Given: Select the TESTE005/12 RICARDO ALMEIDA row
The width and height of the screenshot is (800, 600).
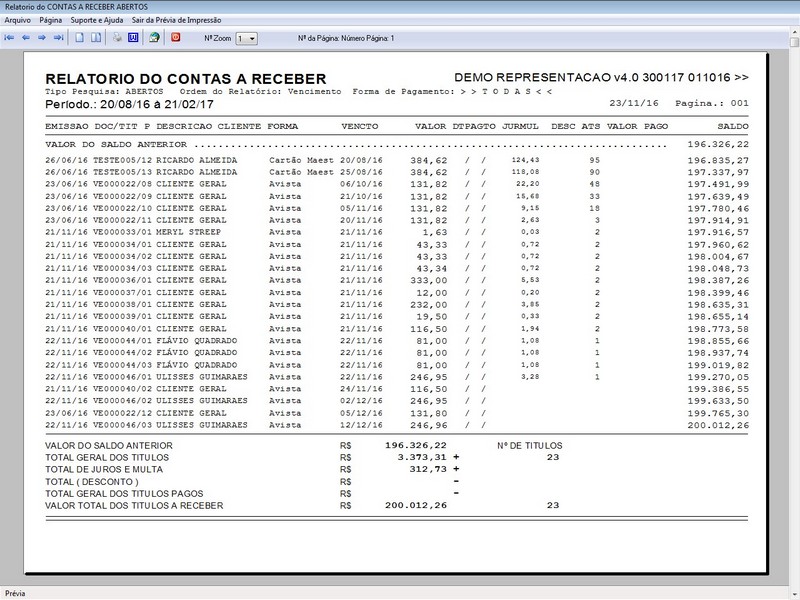Looking at the screenshot, I should (397, 160).
